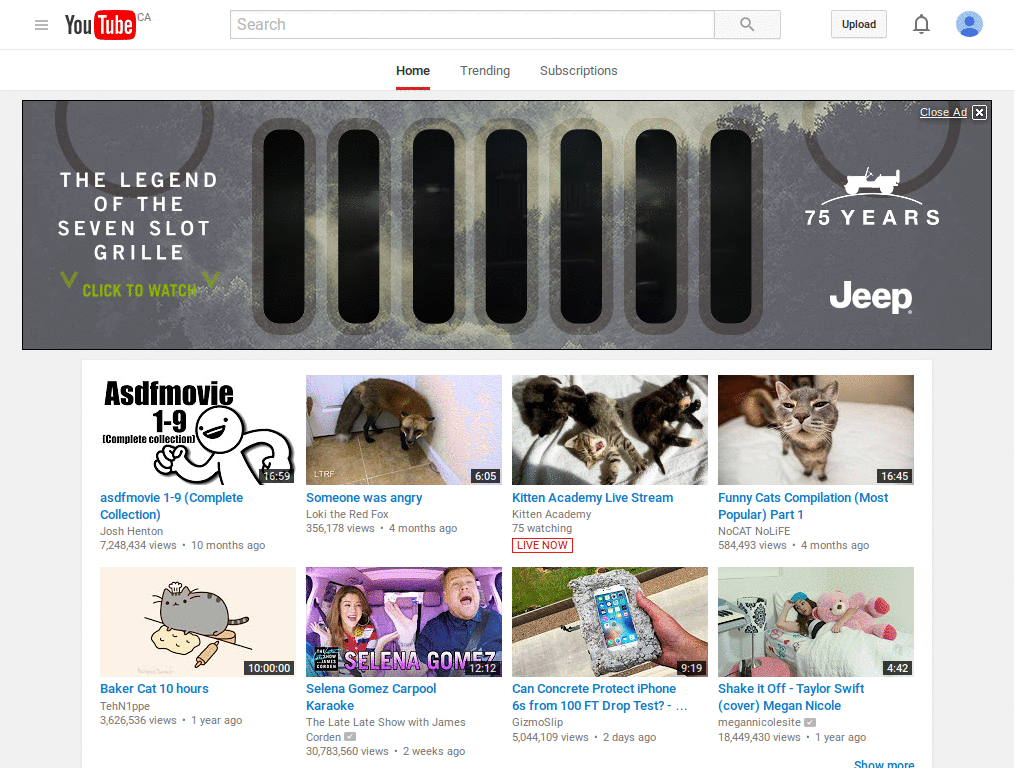The height and width of the screenshot is (768, 1024).
Task: Click the 7,248,434 views text
Action: (138, 545)
